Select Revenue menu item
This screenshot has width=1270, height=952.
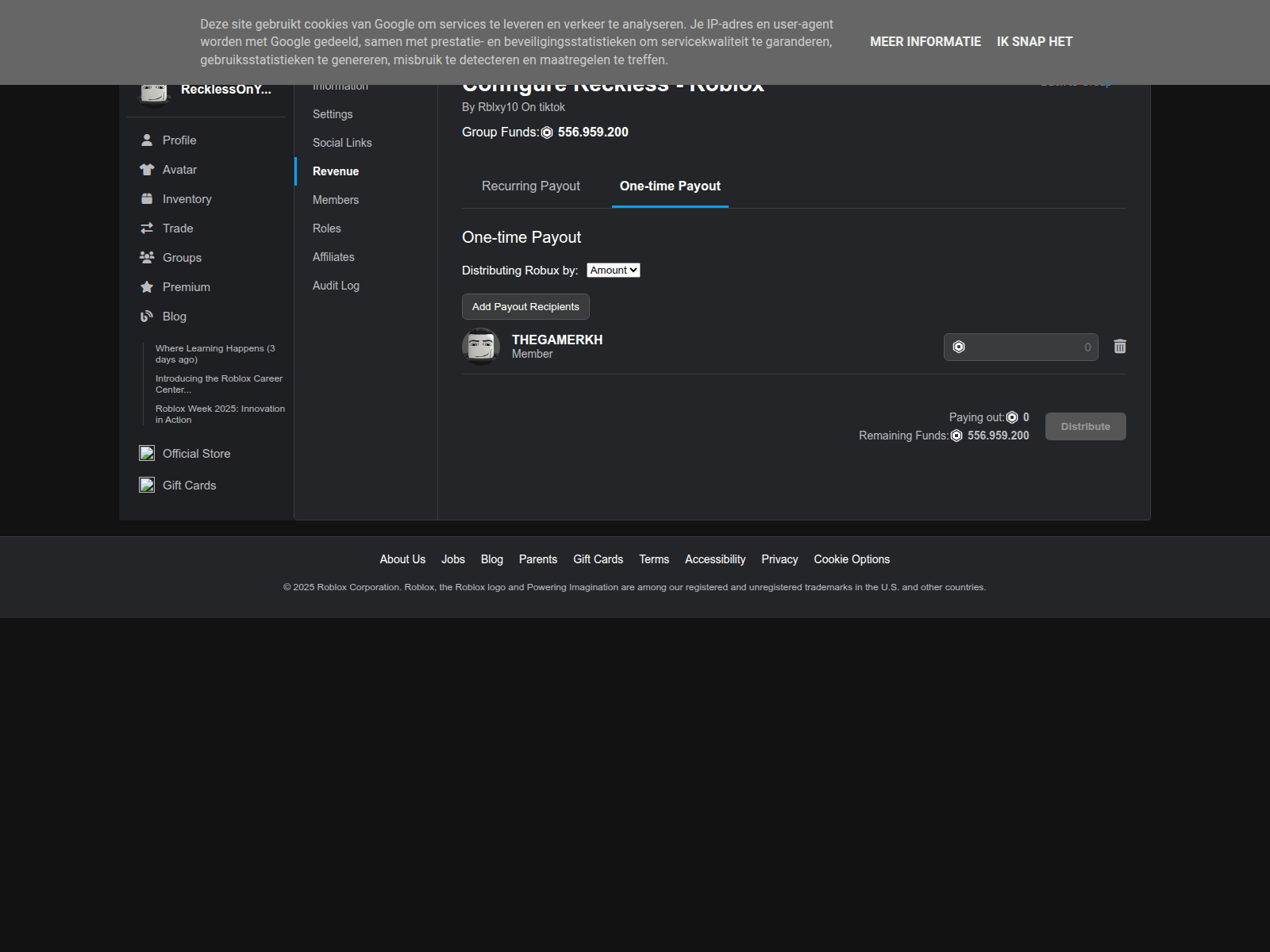click(336, 171)
